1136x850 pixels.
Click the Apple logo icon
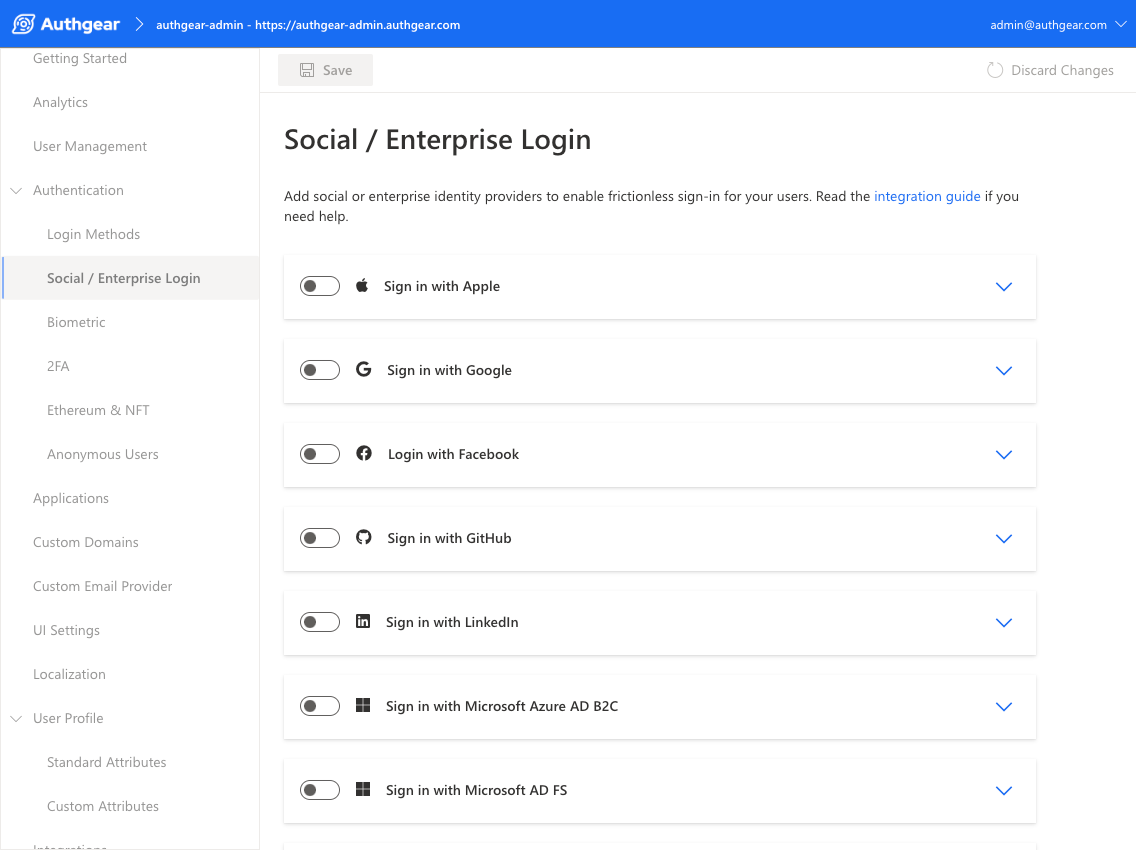(x=362, y=286)
